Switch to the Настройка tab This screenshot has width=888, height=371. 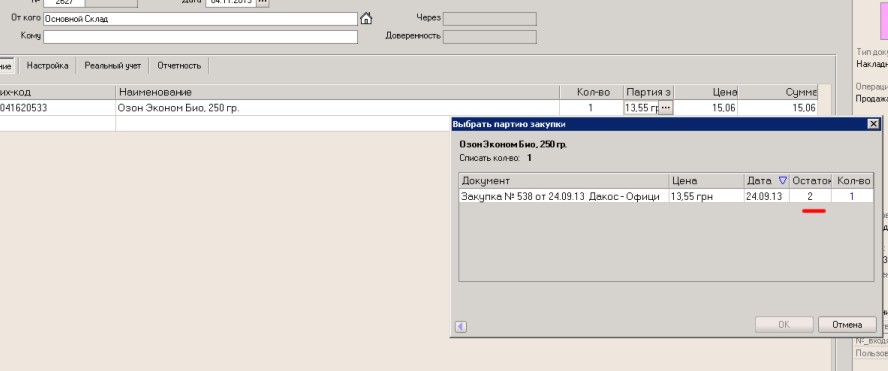48,66
